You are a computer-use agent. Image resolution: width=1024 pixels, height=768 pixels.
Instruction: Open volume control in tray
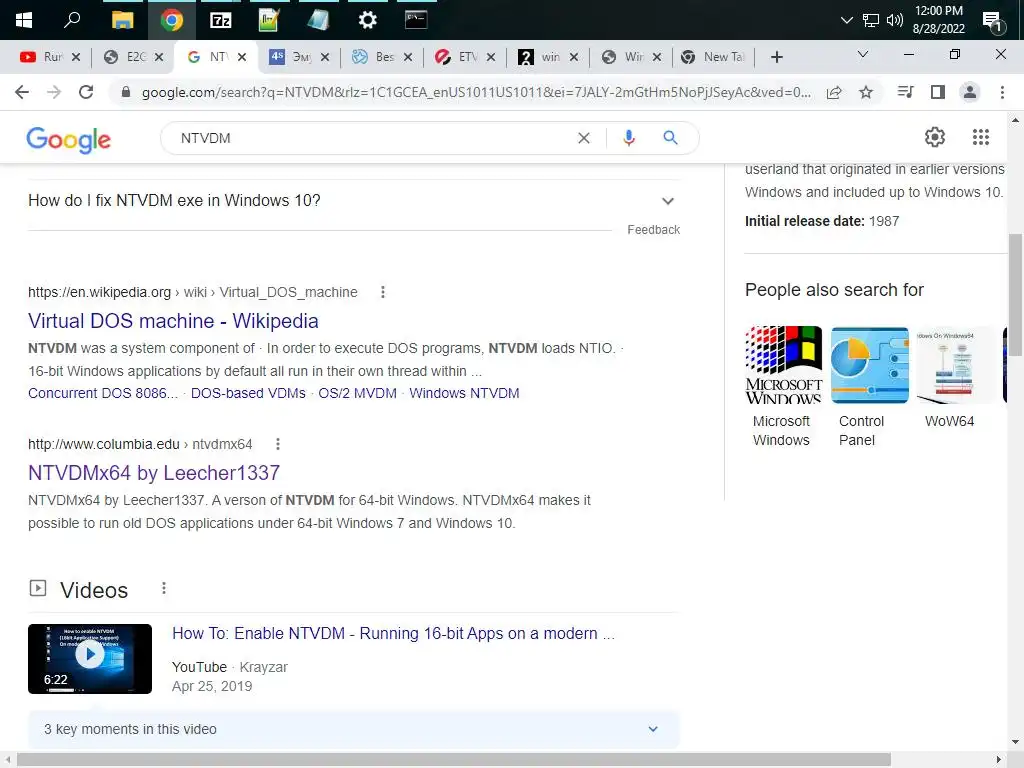click(895, 20)
